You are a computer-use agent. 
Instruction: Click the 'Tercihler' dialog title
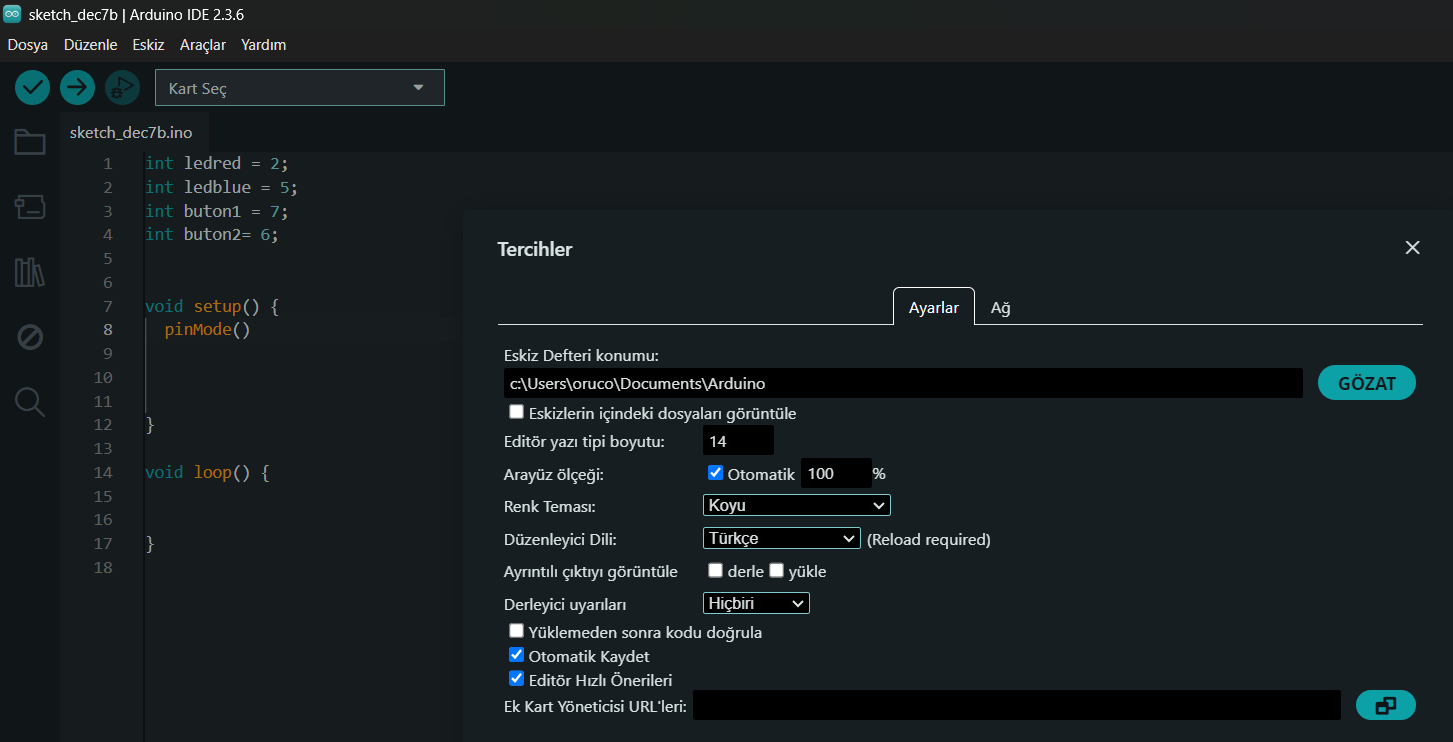[x=535, y=249]
